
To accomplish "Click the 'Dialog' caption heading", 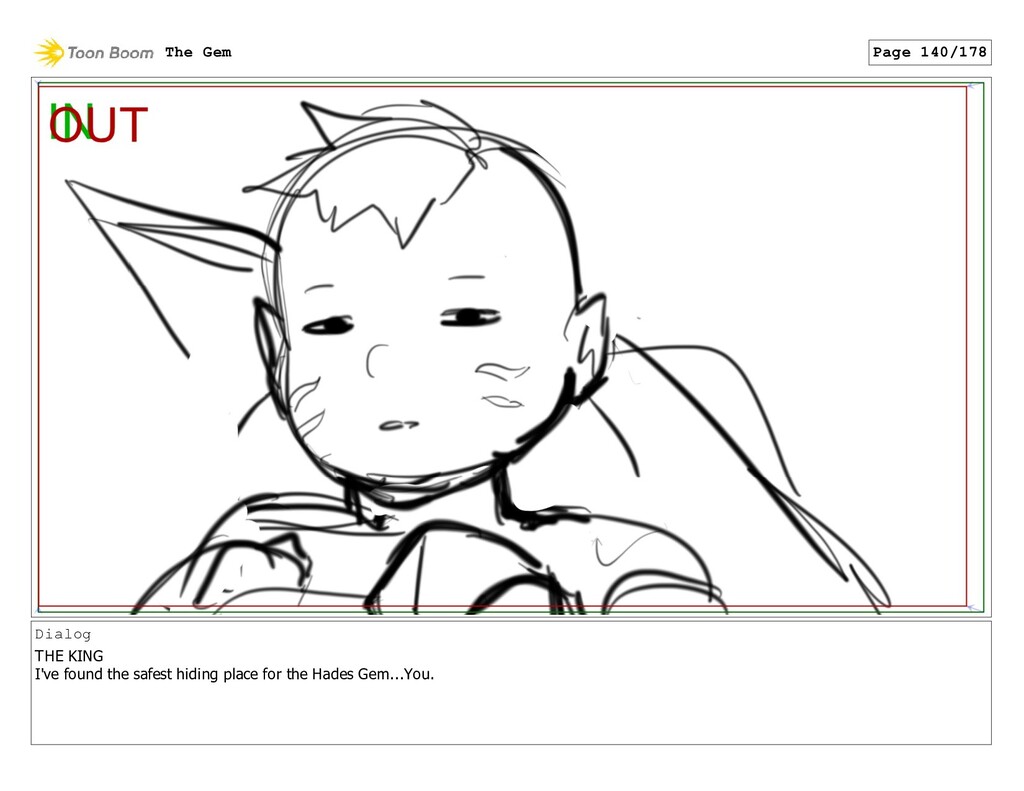I will pos(63,634).
